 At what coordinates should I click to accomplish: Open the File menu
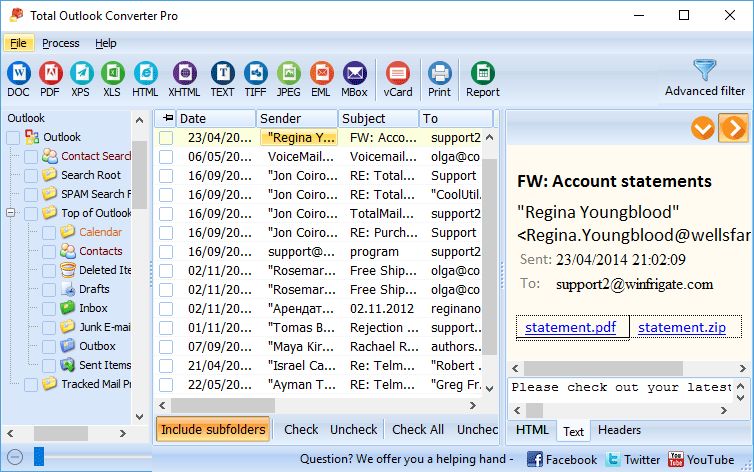pyautogui.click(x=18, y=43)
